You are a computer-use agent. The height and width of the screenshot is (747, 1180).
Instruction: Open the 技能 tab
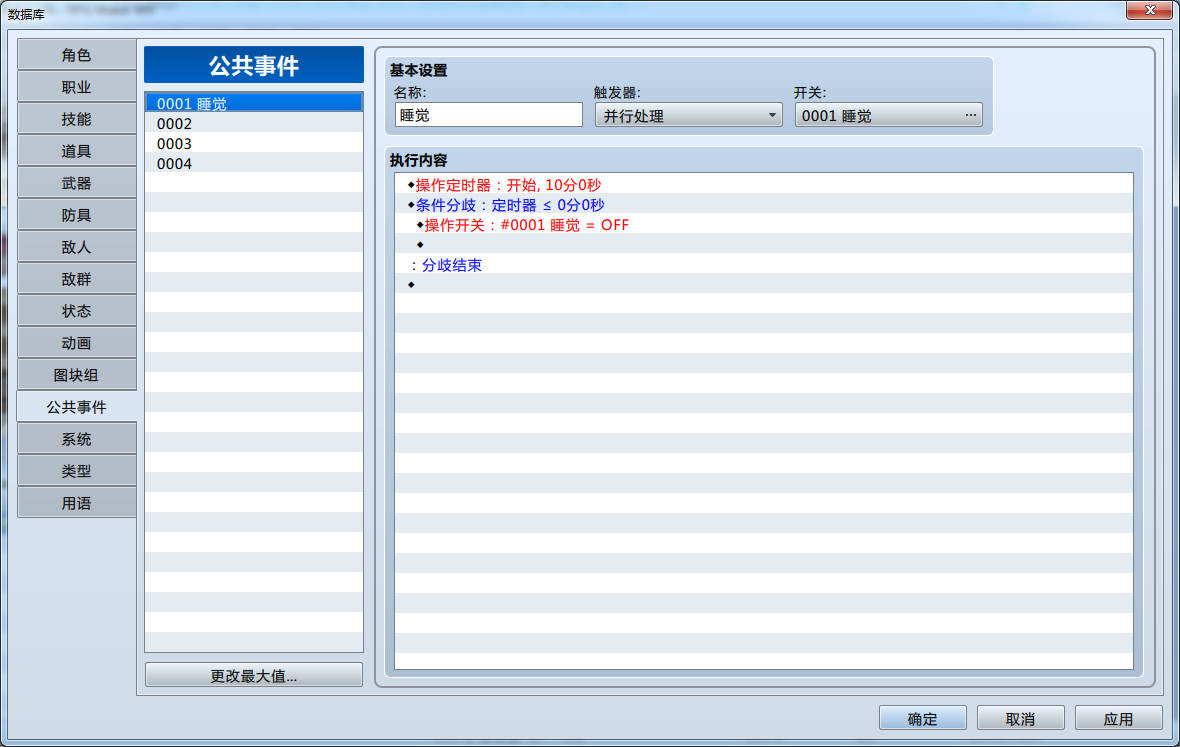click(x=76, y=119)
